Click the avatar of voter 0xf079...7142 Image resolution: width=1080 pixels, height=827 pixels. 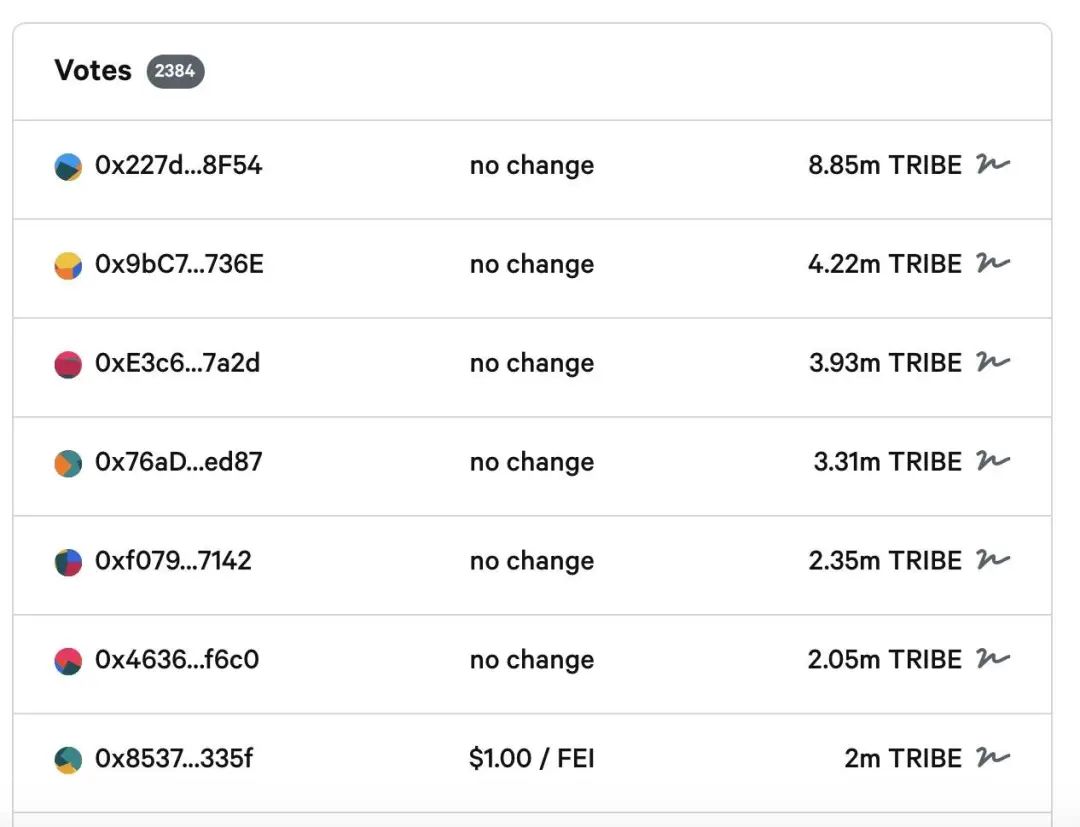68,563
